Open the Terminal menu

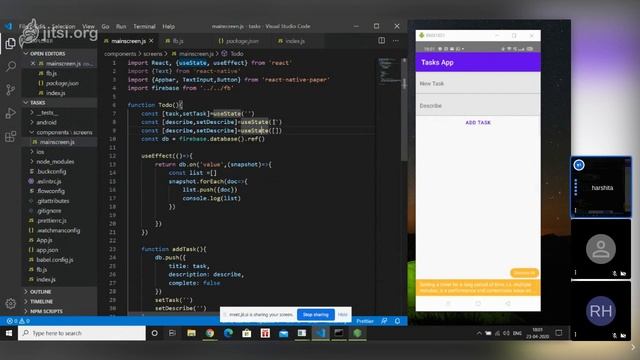[144, 26]
